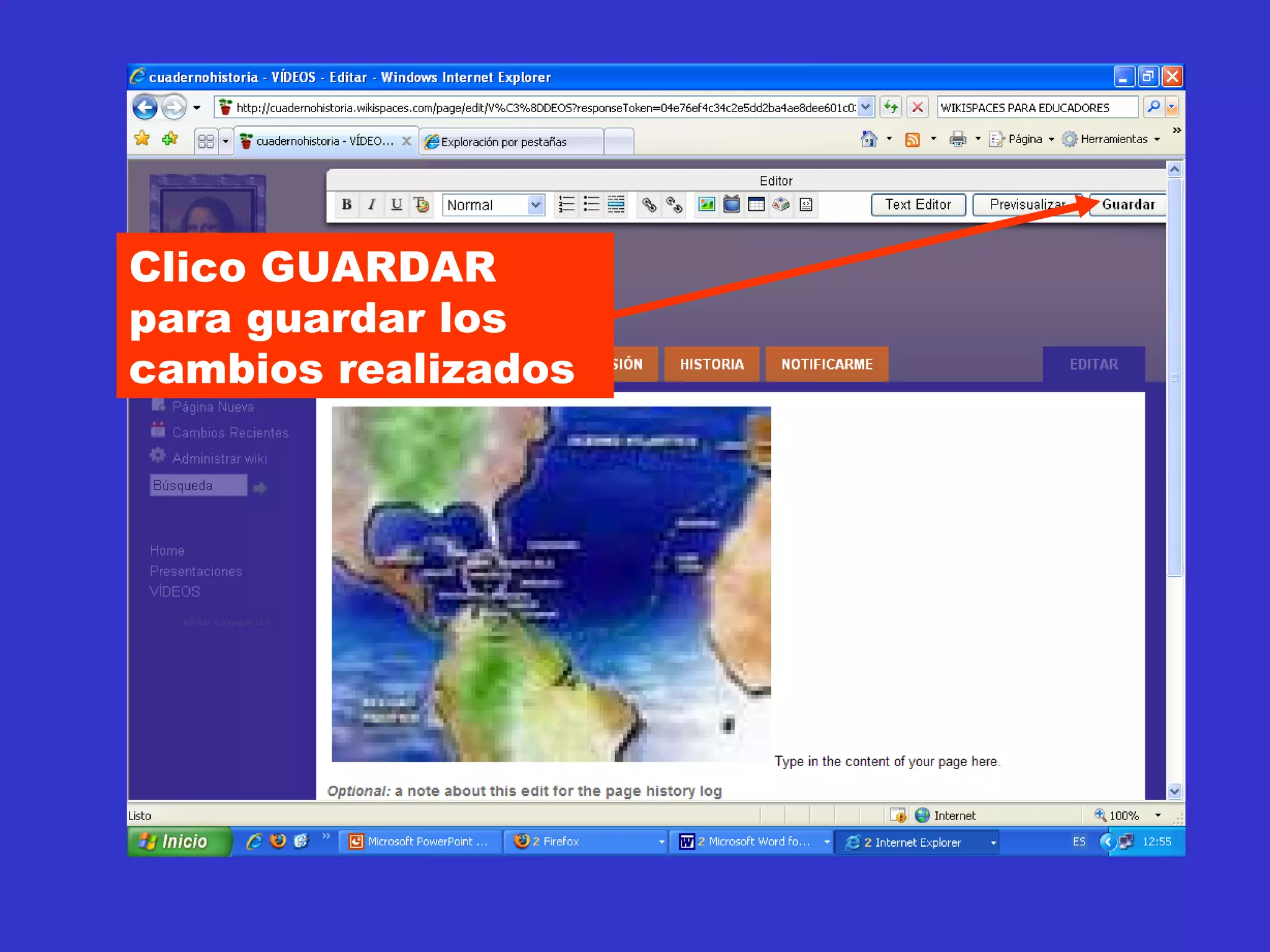Screen dimensions: 1270x952
Task: Select the map image in editor
Action: pyautogui.click(x=551, y=584)
